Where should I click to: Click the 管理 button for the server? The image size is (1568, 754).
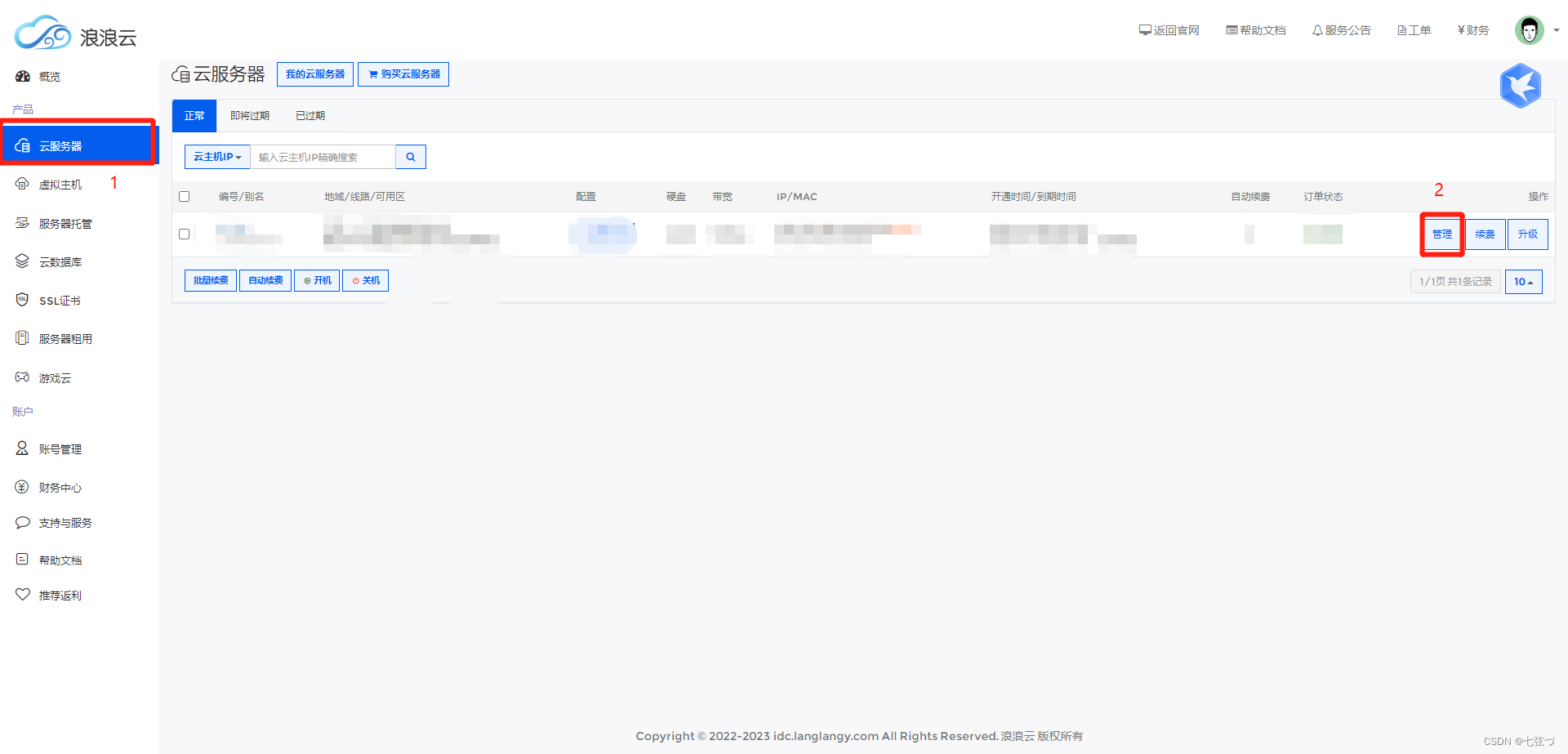pos(1442,234)
